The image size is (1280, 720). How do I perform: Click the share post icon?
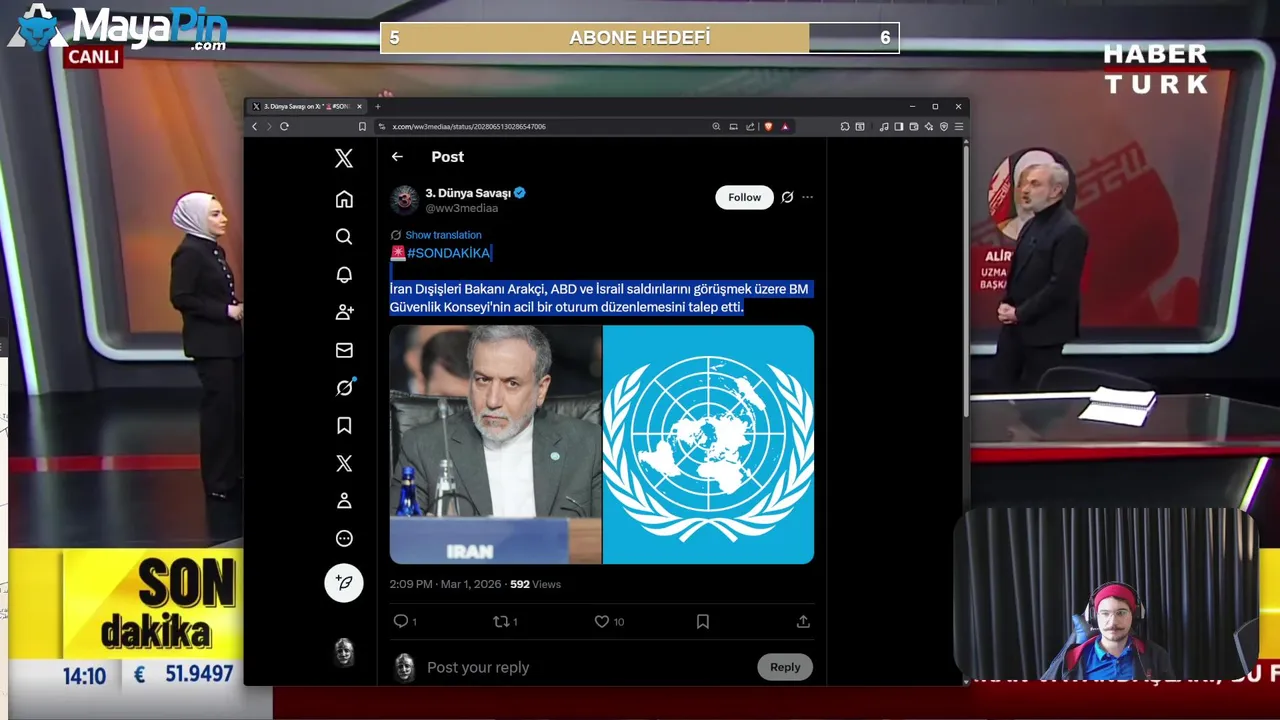pos(803,621)
